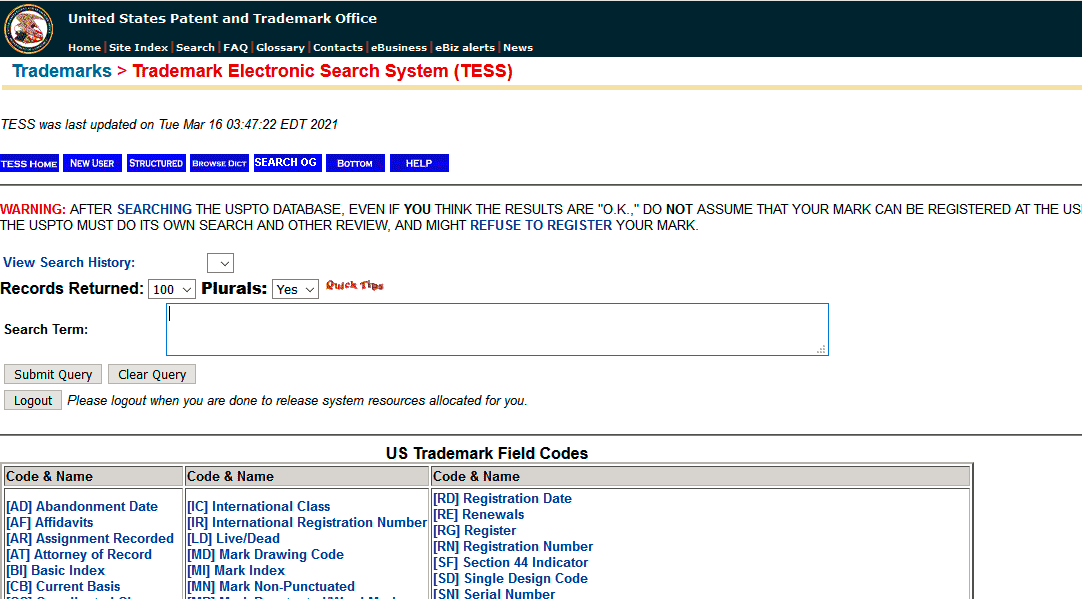The width and height of the screenshot is (1082, 599).
Task: Click Submit Query
Action: [53, 374]
